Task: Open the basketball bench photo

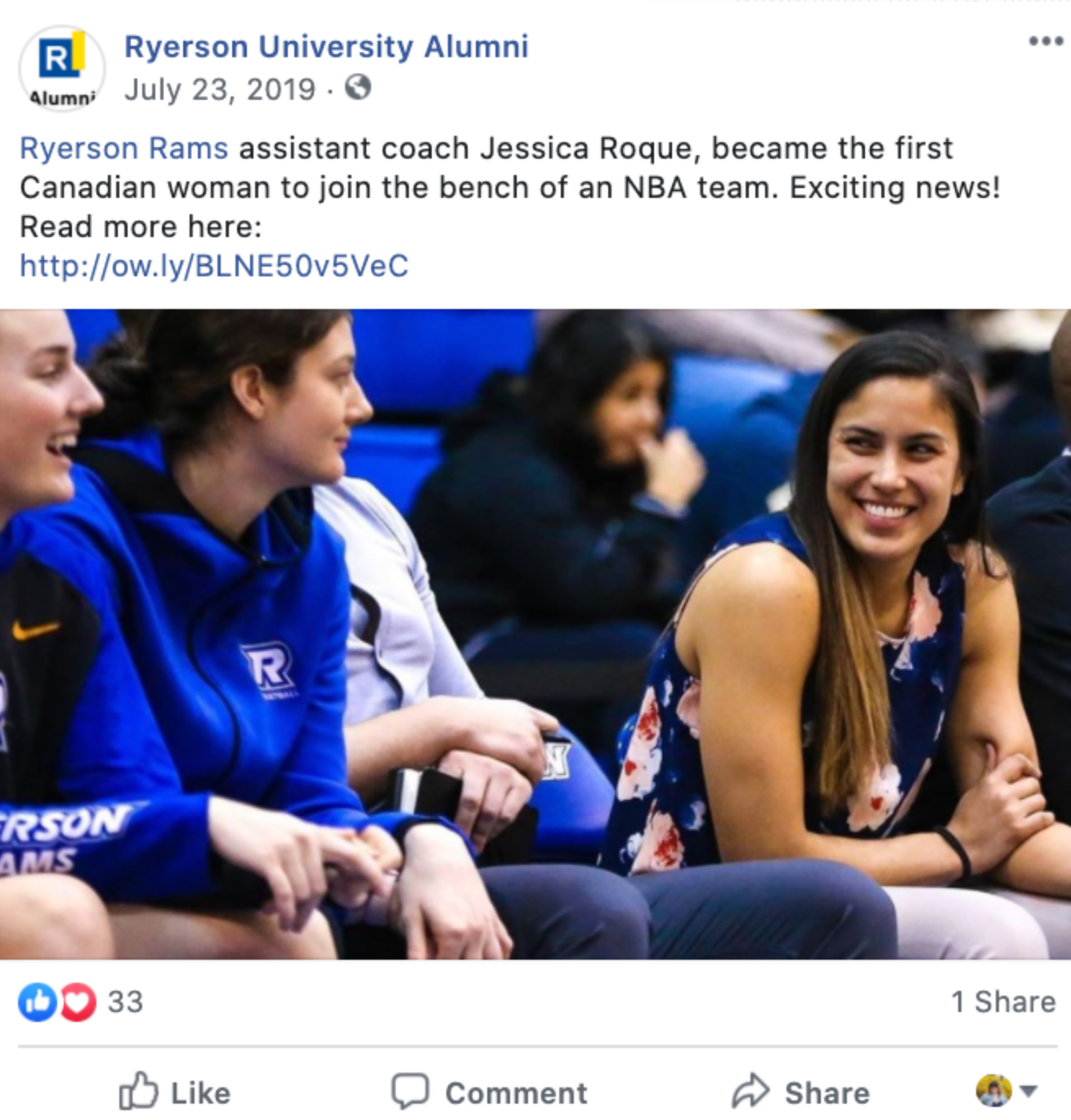Action: (x=535, y=634)
